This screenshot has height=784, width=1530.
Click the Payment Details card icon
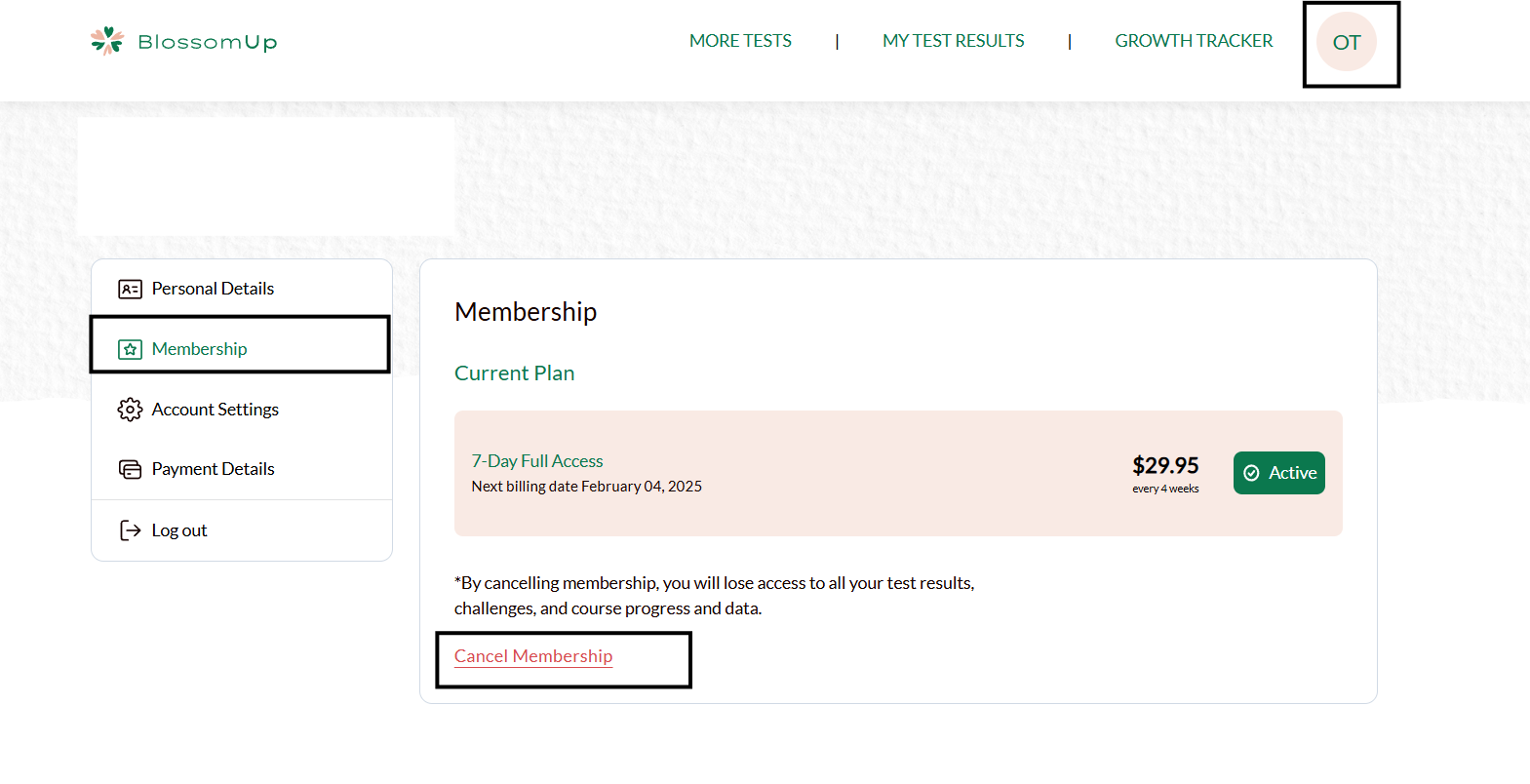pyautogui.click(x=130, y=469)
